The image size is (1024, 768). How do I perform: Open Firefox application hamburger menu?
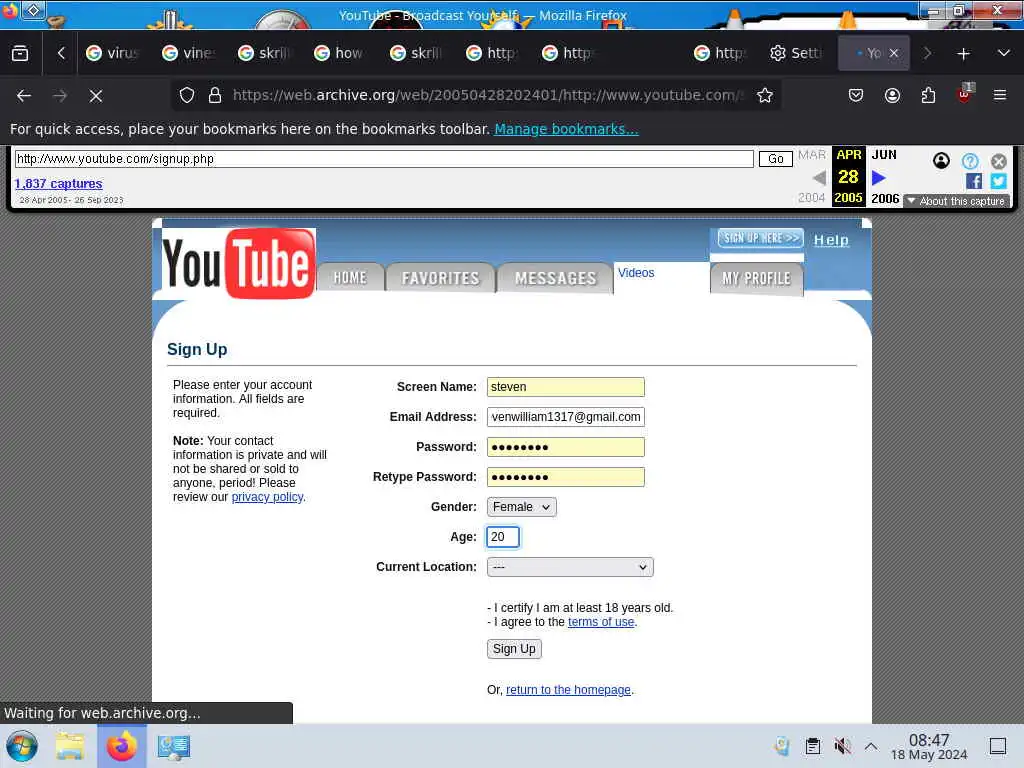(1000, 95)
